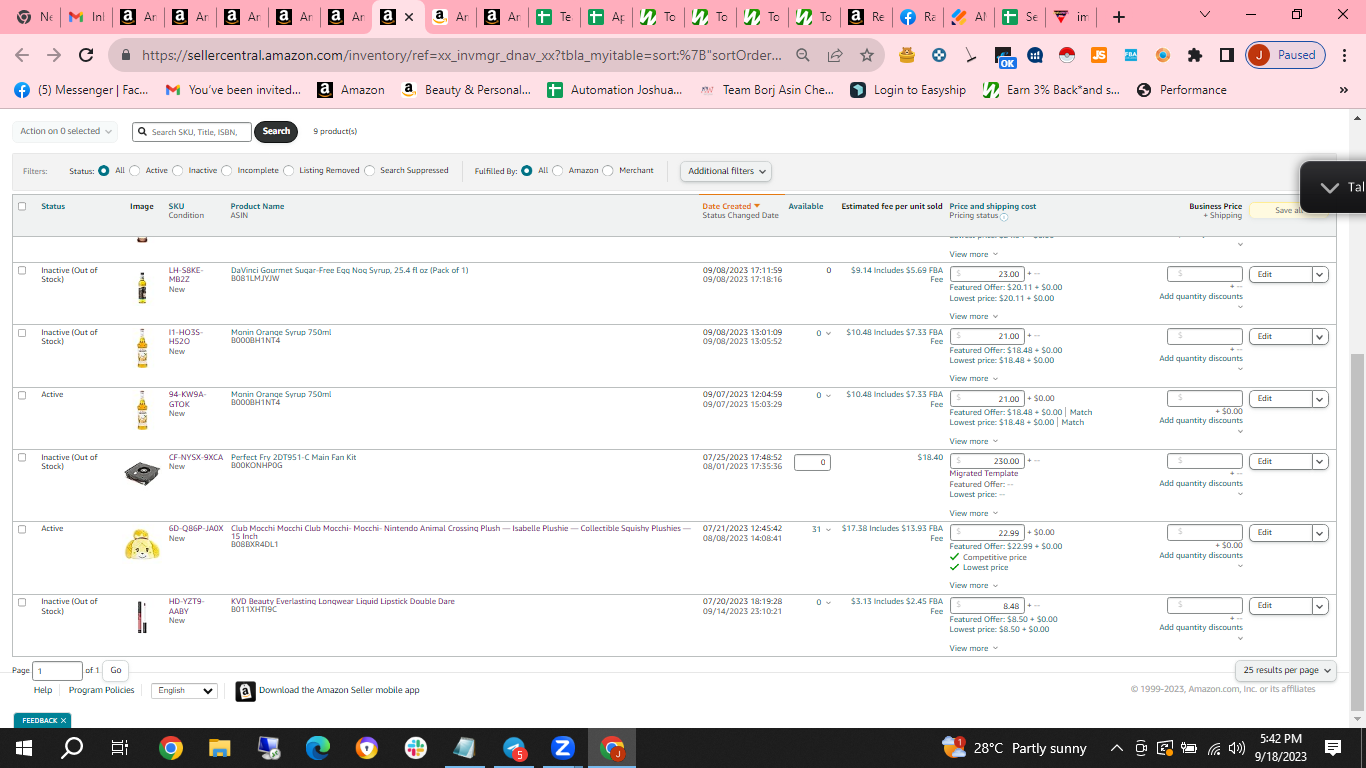Check the KVD Beauty Liquid Lipstick row
This screenshot has width=1366, height=768.
(x=22, y=602)
